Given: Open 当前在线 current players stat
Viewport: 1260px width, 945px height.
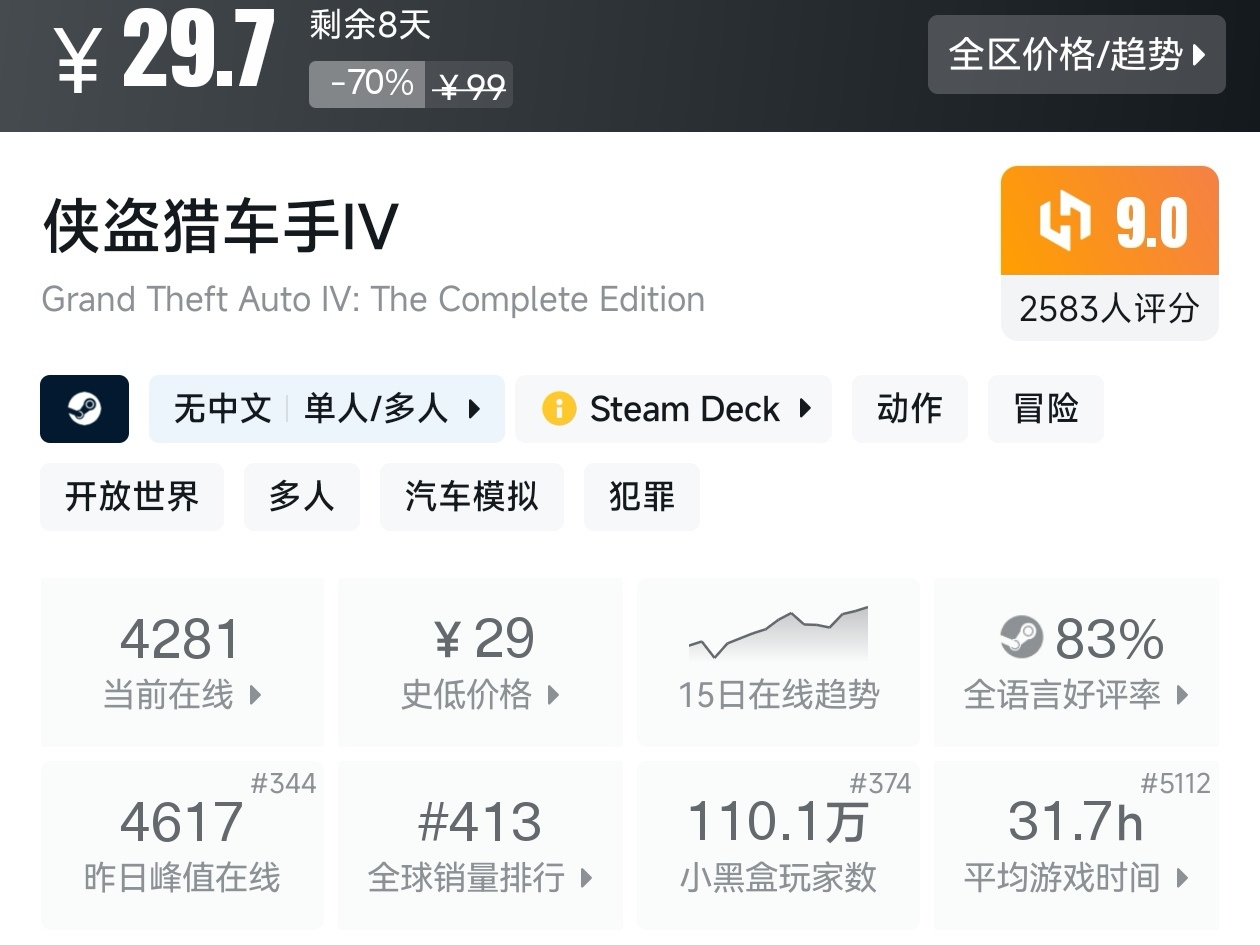Looking at the screenshot, I should click(182, 661).
